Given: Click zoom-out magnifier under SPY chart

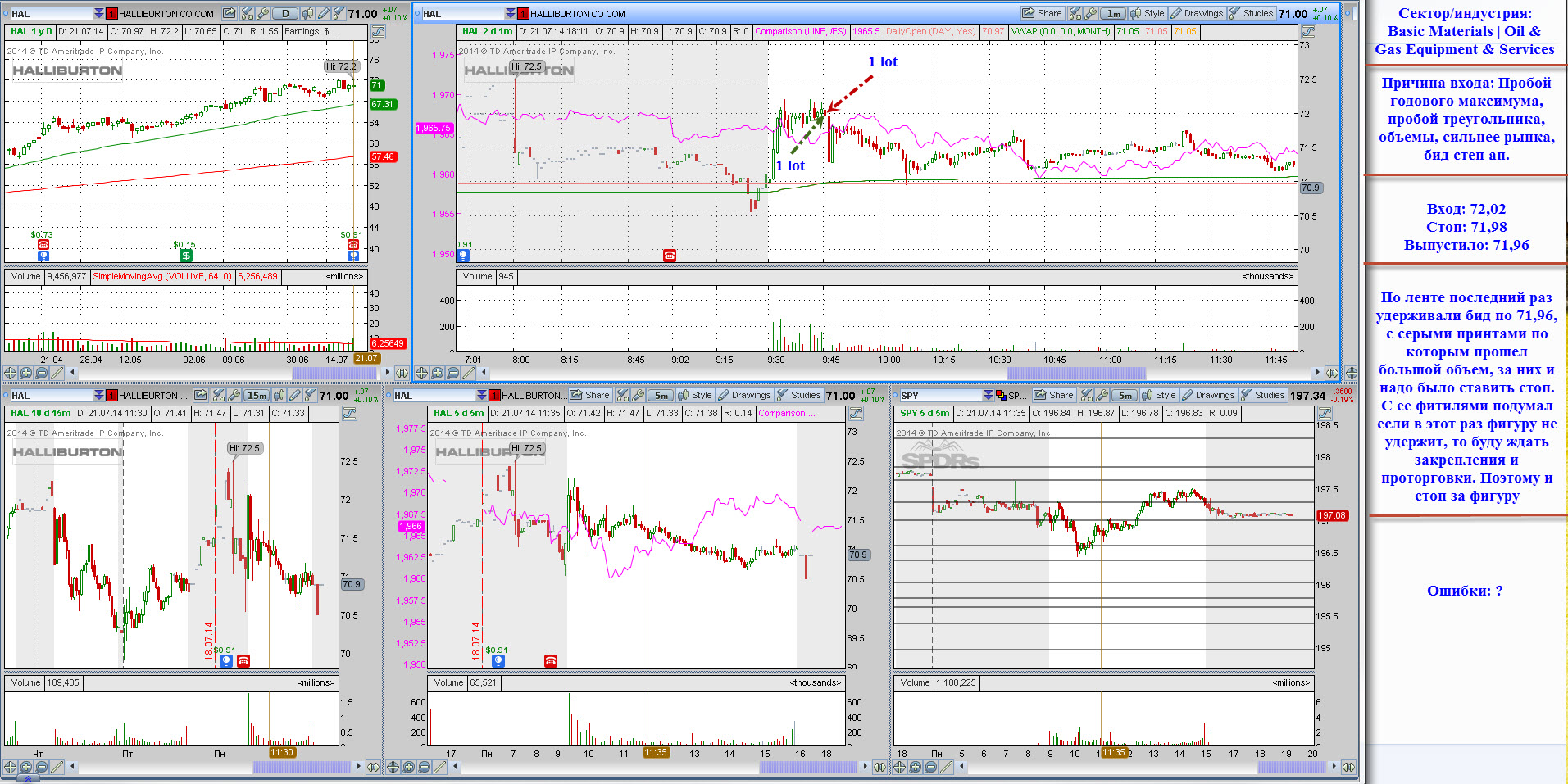Looking at the screenshot, I should point(931,767).
